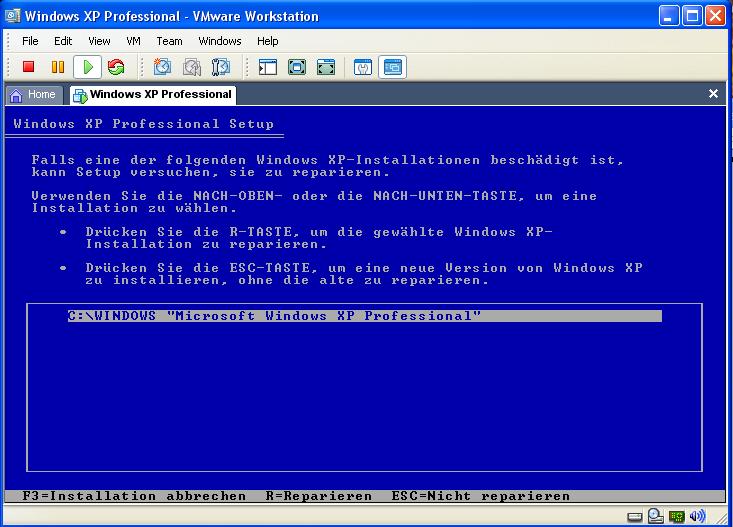
Task: Revert the VM to its snapshot
Action: tap(192, 67)
